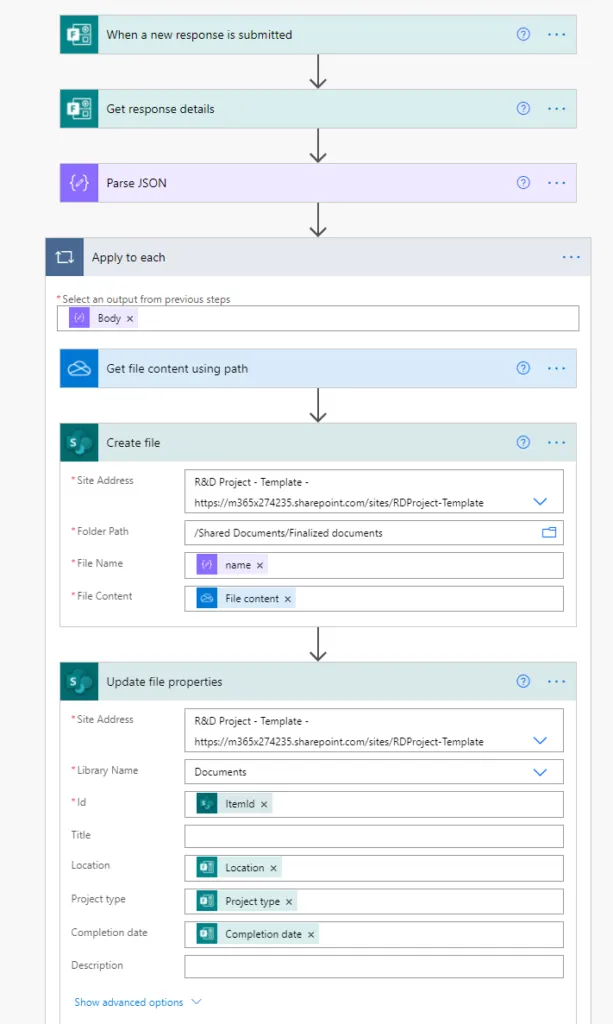Open more options for Get file content step
This screenshot has height=1024, width=613.
point(557,368)
